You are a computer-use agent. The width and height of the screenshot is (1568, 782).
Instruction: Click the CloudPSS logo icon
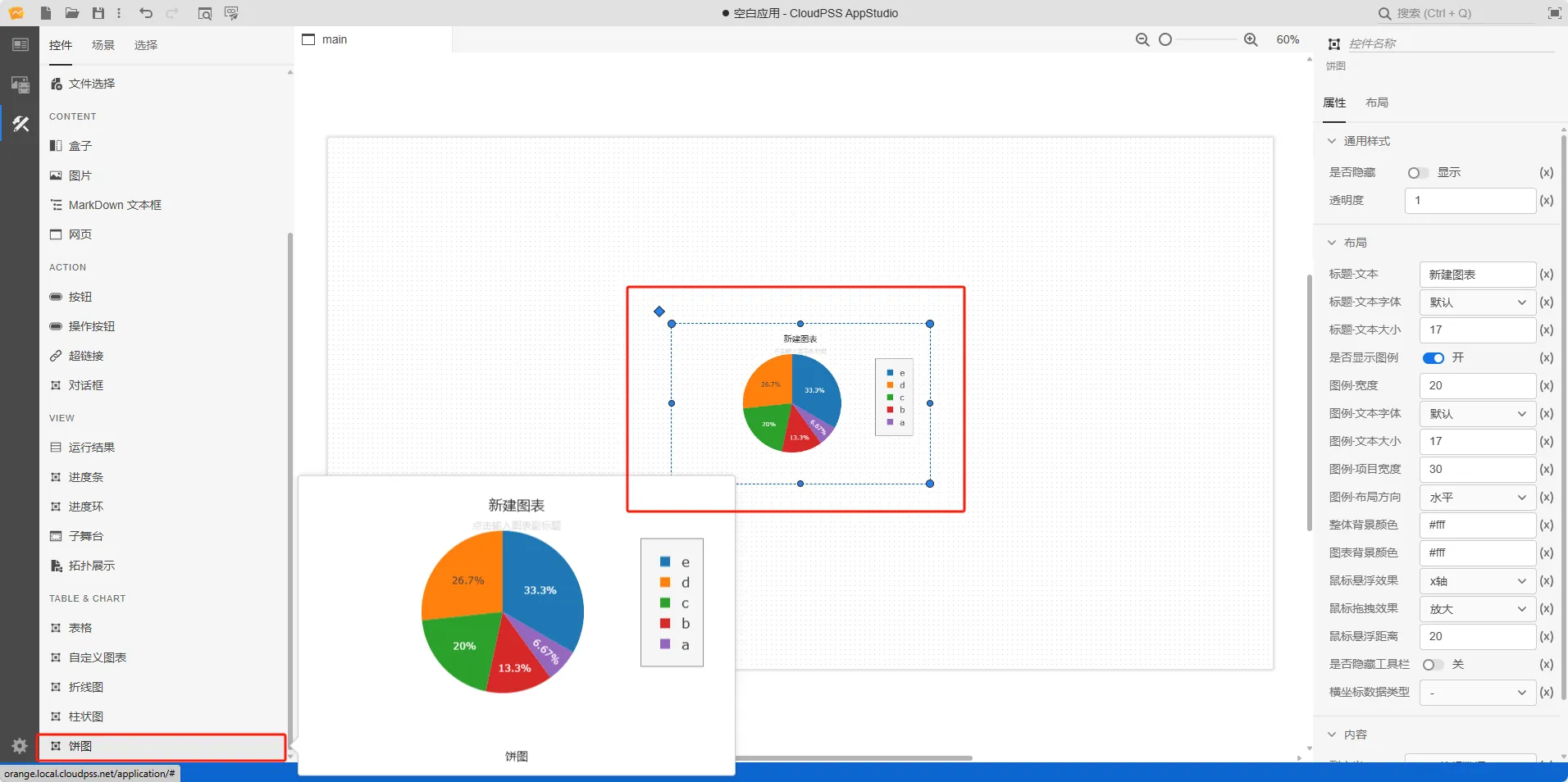click(16, 13)
